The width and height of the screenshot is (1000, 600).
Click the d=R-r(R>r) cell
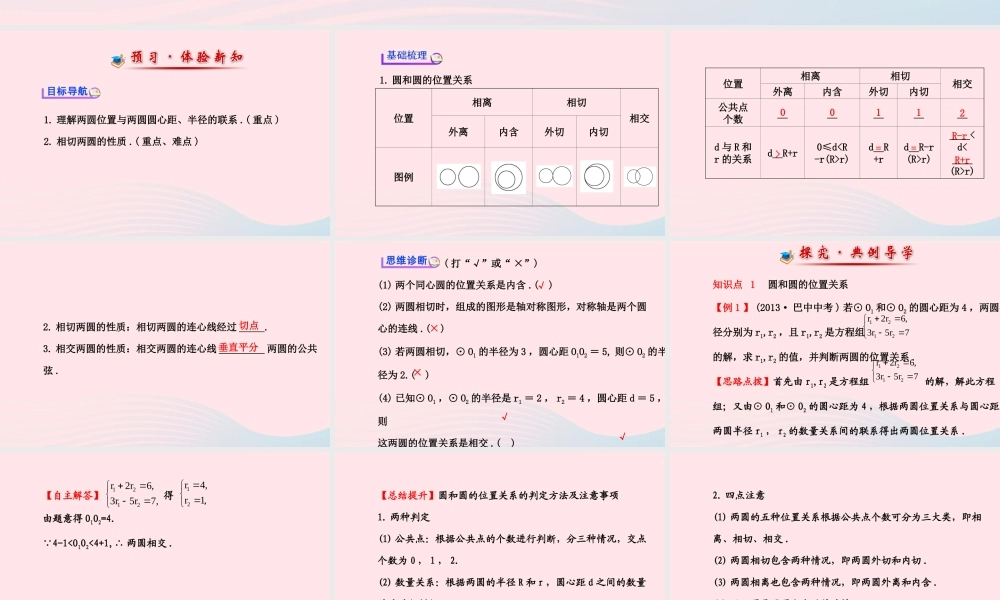click(918, 153)
